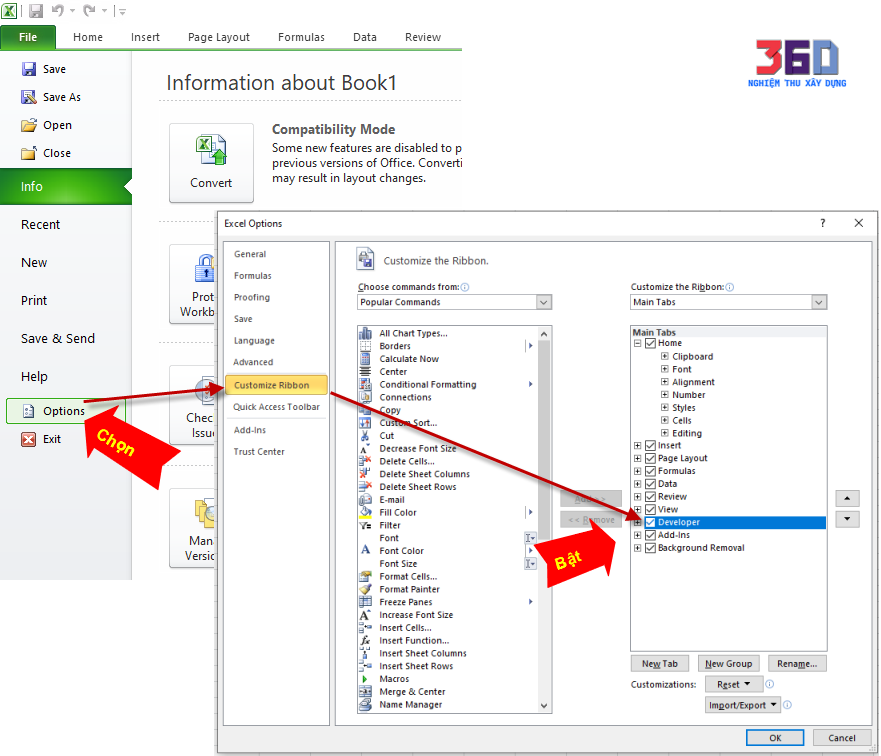Screen dimensions: 881x756
Task: Expand the Clipboard group node
Action: point(665,356)
